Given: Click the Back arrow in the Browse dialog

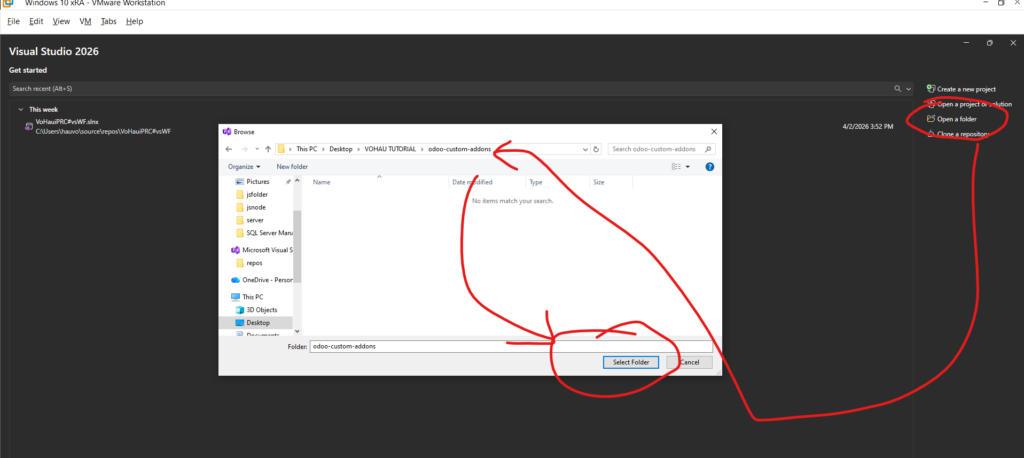Looking at the screenshot, I should pyautogui.click(x=229, y=149).
